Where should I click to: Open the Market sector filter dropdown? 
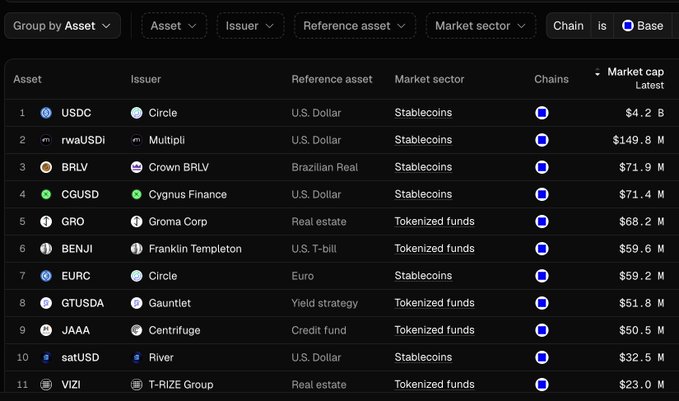pyautogui.click(x=481, y=26)
